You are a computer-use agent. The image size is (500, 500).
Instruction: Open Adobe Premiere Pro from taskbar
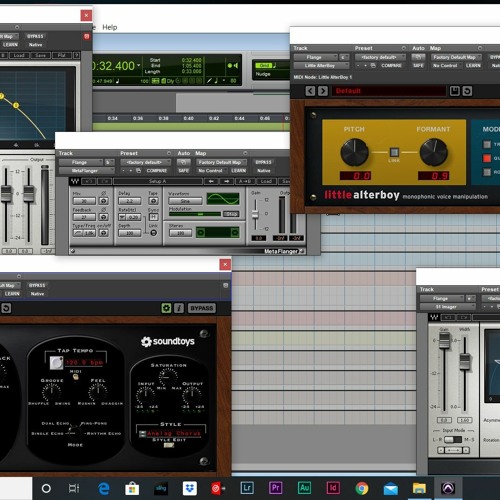pos(276,488)
